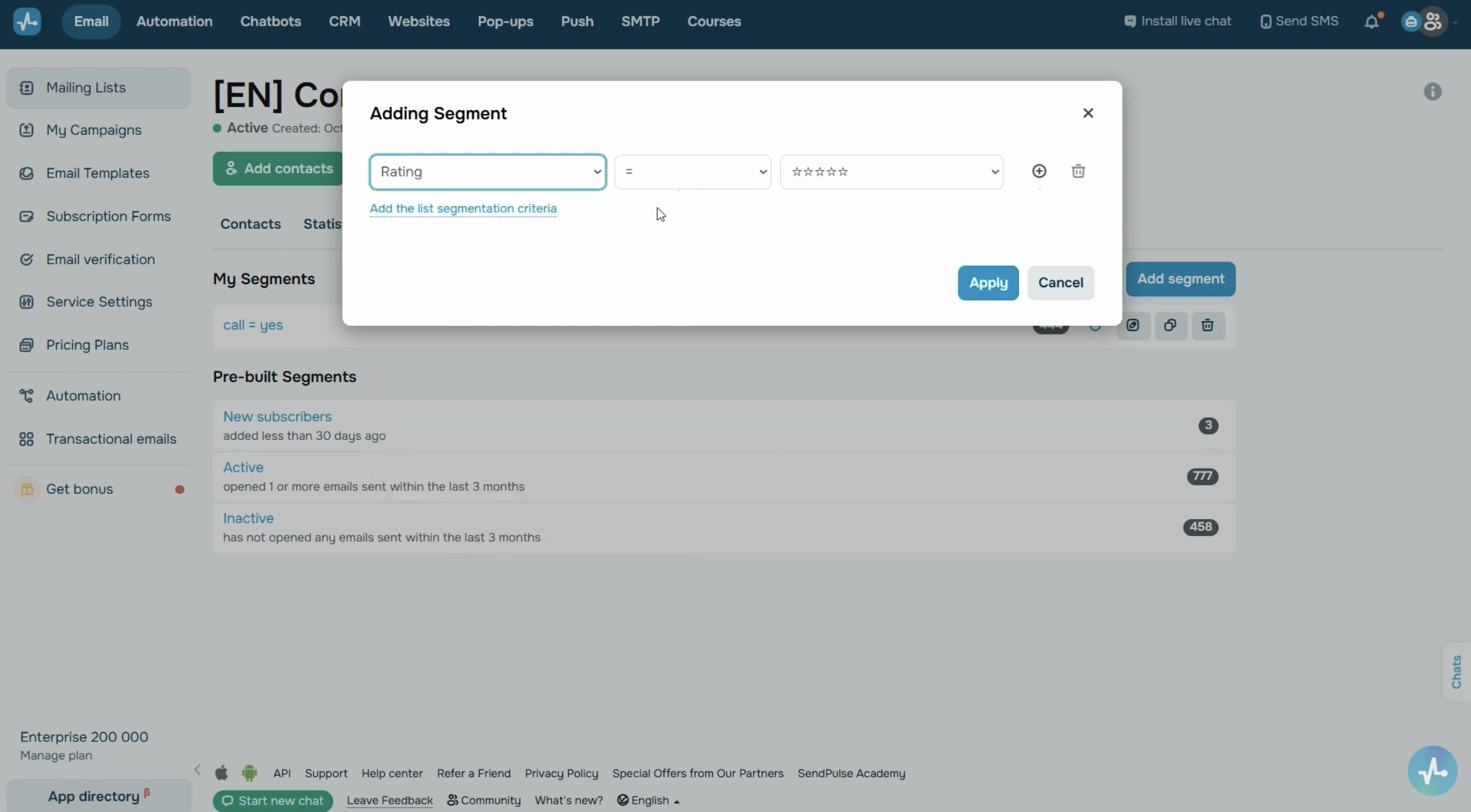Switch to the Push top tab

[x=577, y=21]
